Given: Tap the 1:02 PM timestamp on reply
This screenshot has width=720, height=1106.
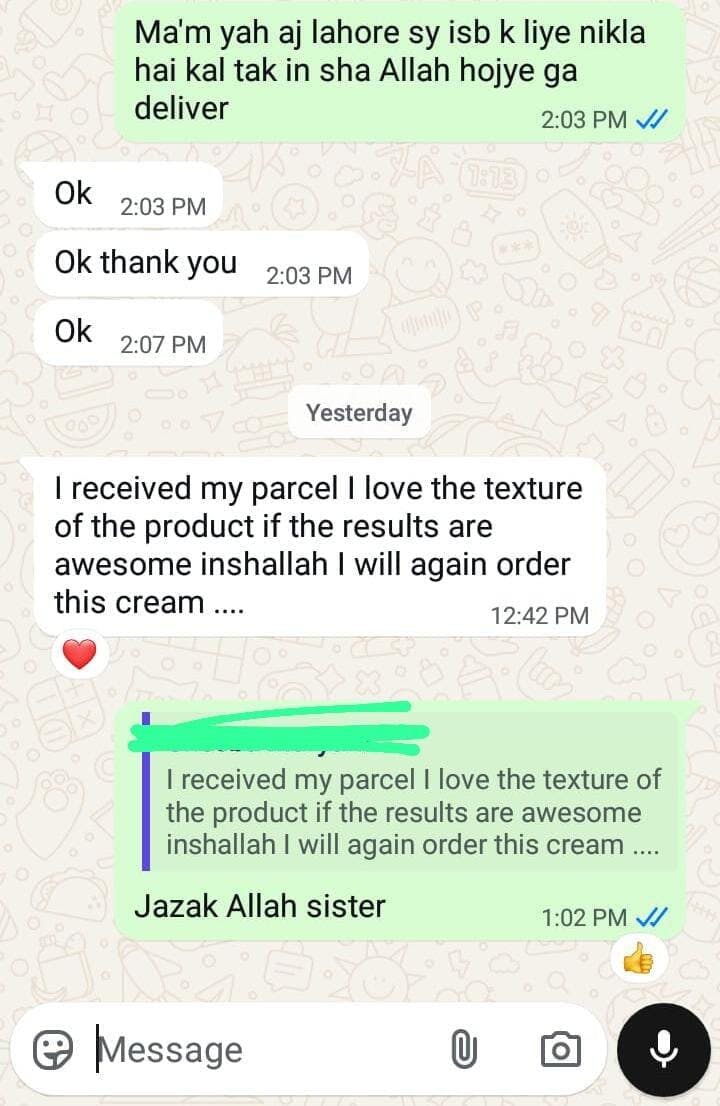Looking at the screenshot, I should [584, 918].
